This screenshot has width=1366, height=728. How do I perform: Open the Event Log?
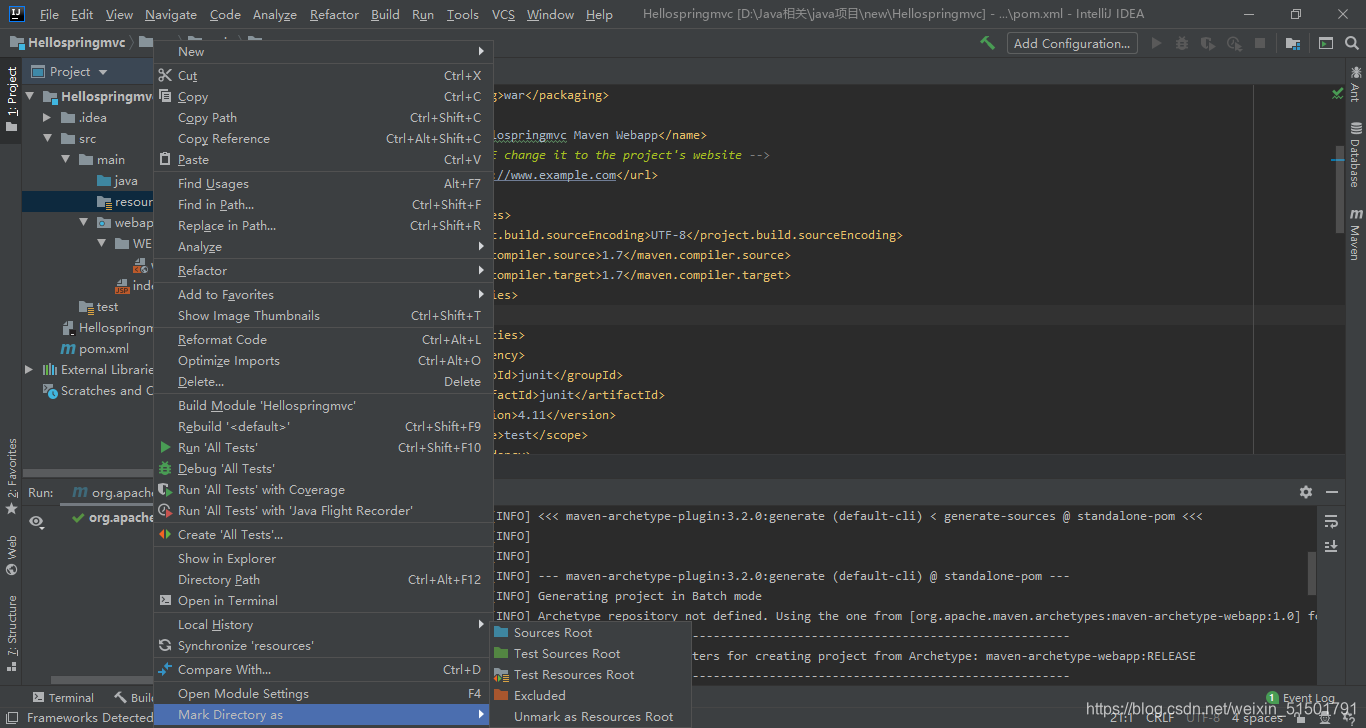point(1300,698)
